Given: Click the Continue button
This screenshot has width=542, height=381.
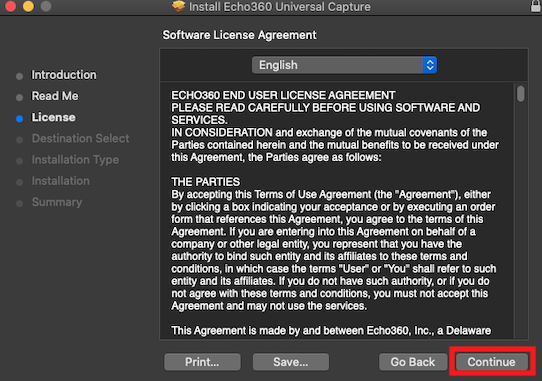Looking at the screenshot, I should (492, 362).
